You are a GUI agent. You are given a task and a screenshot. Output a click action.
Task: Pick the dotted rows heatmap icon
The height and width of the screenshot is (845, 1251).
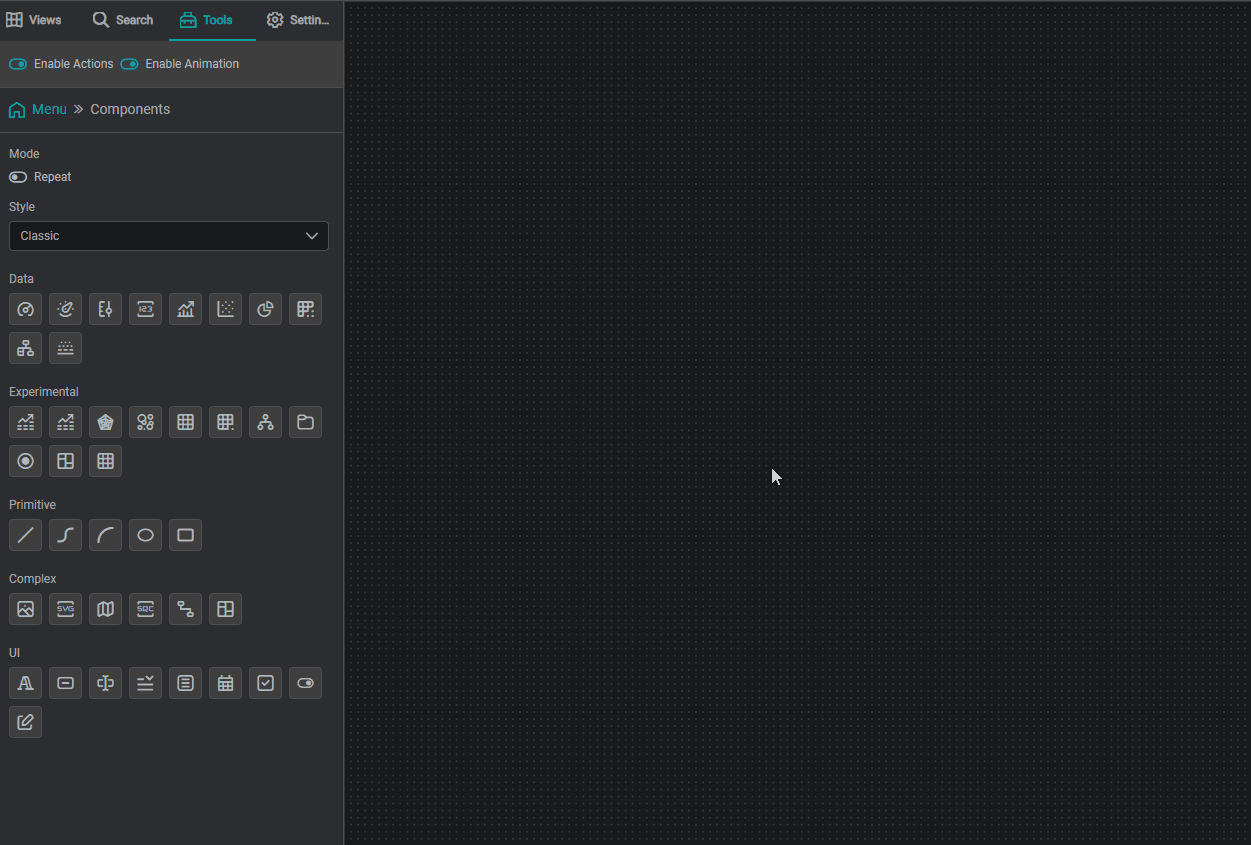[66, 348]
